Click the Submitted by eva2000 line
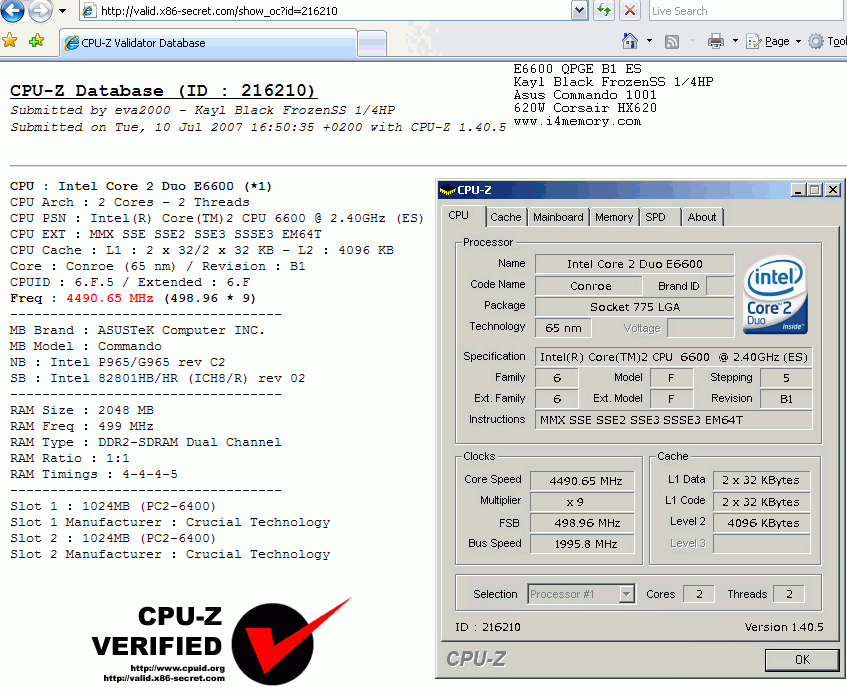847x690 pixels. [x=203, y=110]
